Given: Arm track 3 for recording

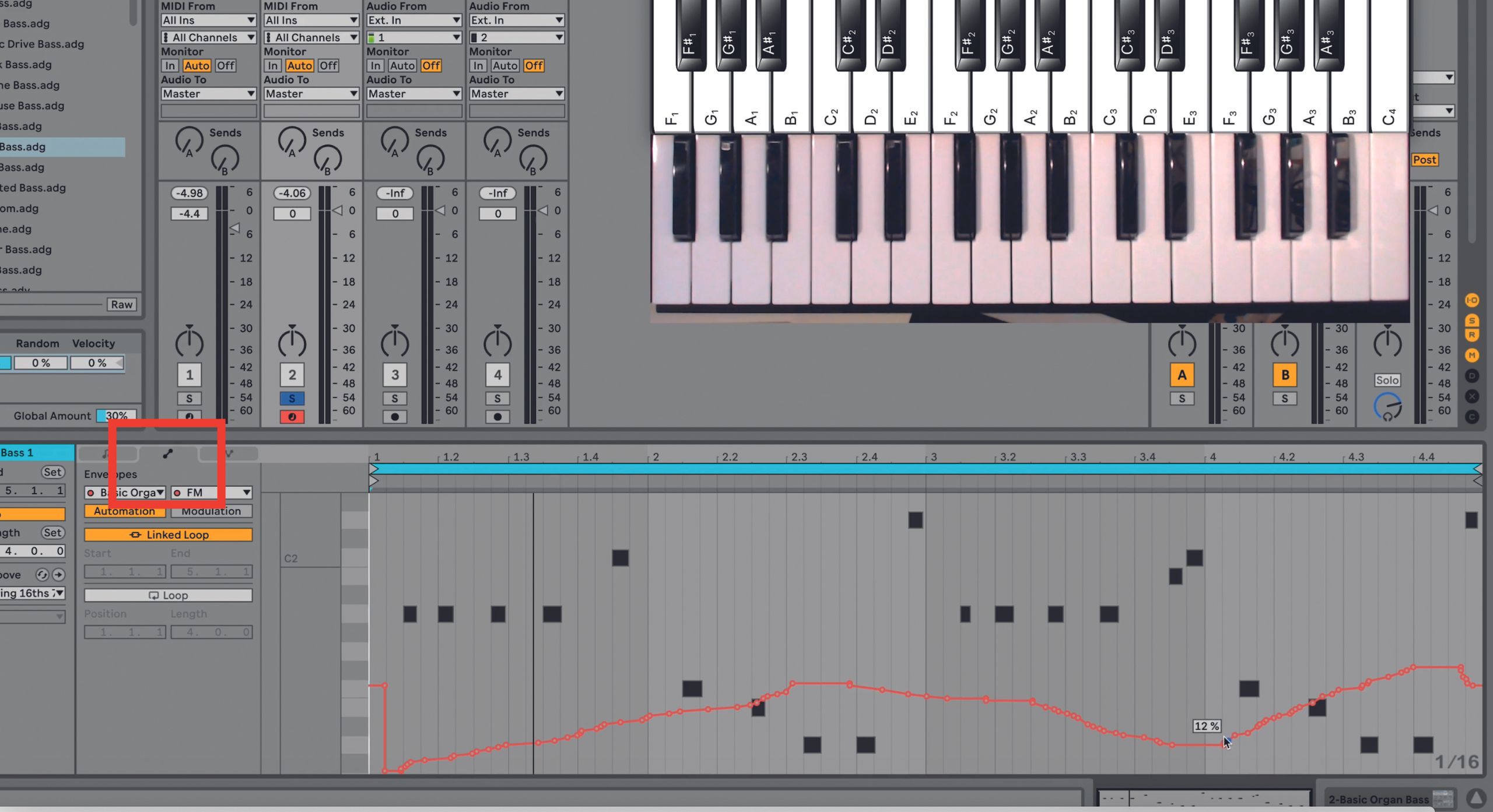Looking at the screenshot, I should pos(395,417).
